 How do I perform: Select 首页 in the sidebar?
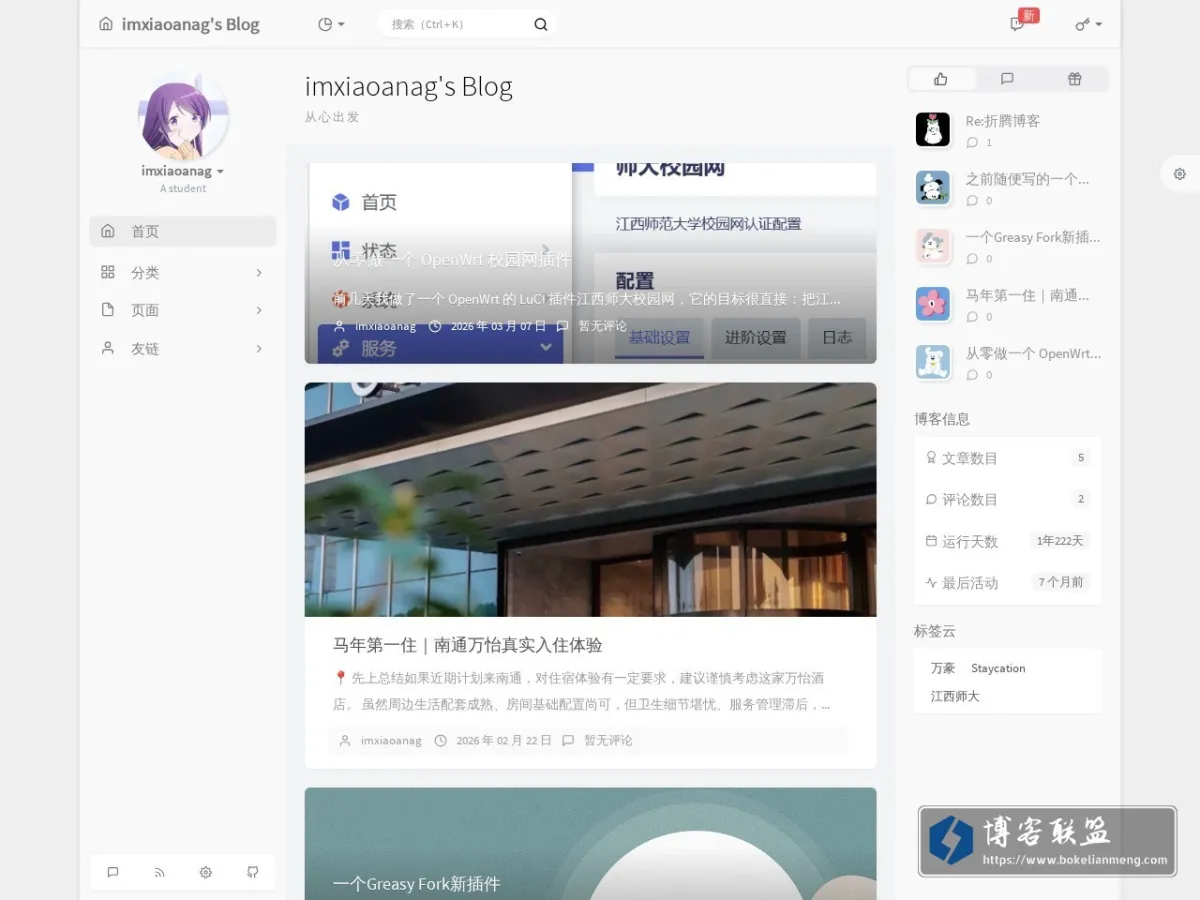point(183,231)
